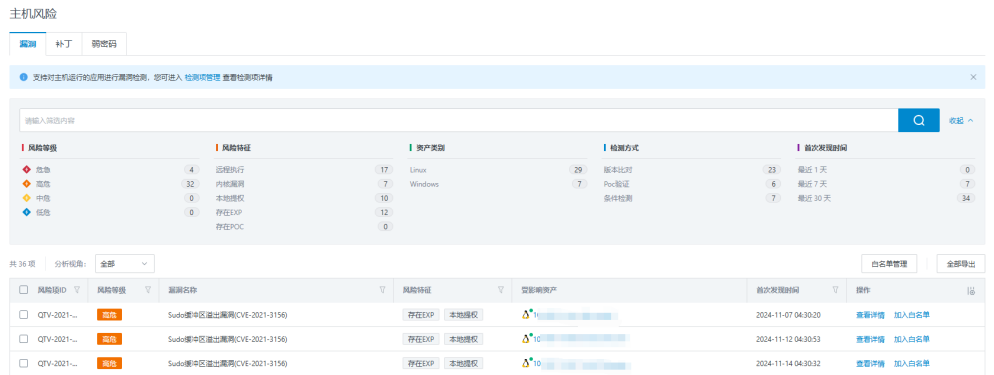Image resolution: width=994 pixels, height=375 pixels.
Task: Open the 分析视角 dropdown showing 全部
Action: (x=125, y=264)
